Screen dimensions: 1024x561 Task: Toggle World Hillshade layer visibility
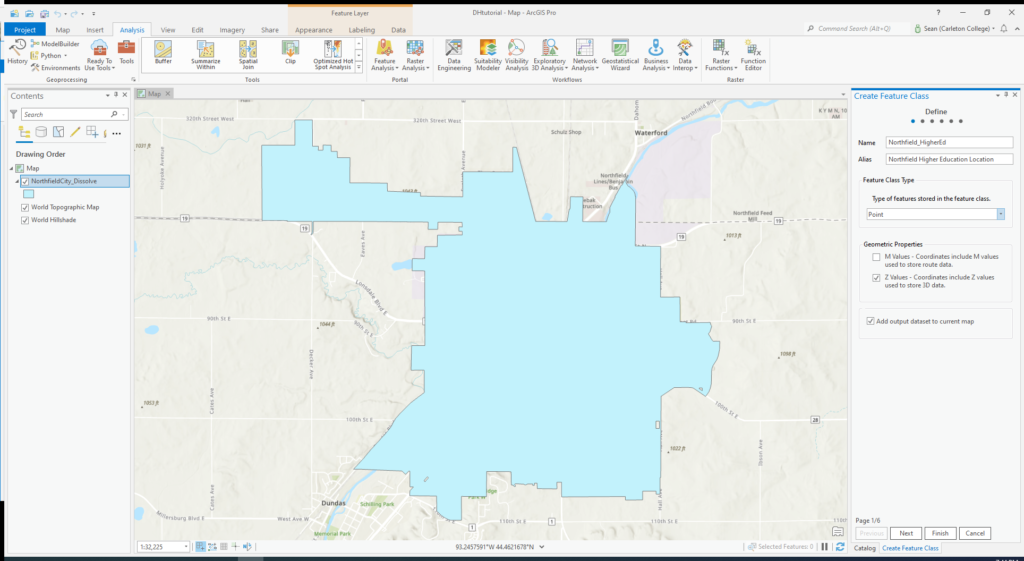click(x=25, y=221)
